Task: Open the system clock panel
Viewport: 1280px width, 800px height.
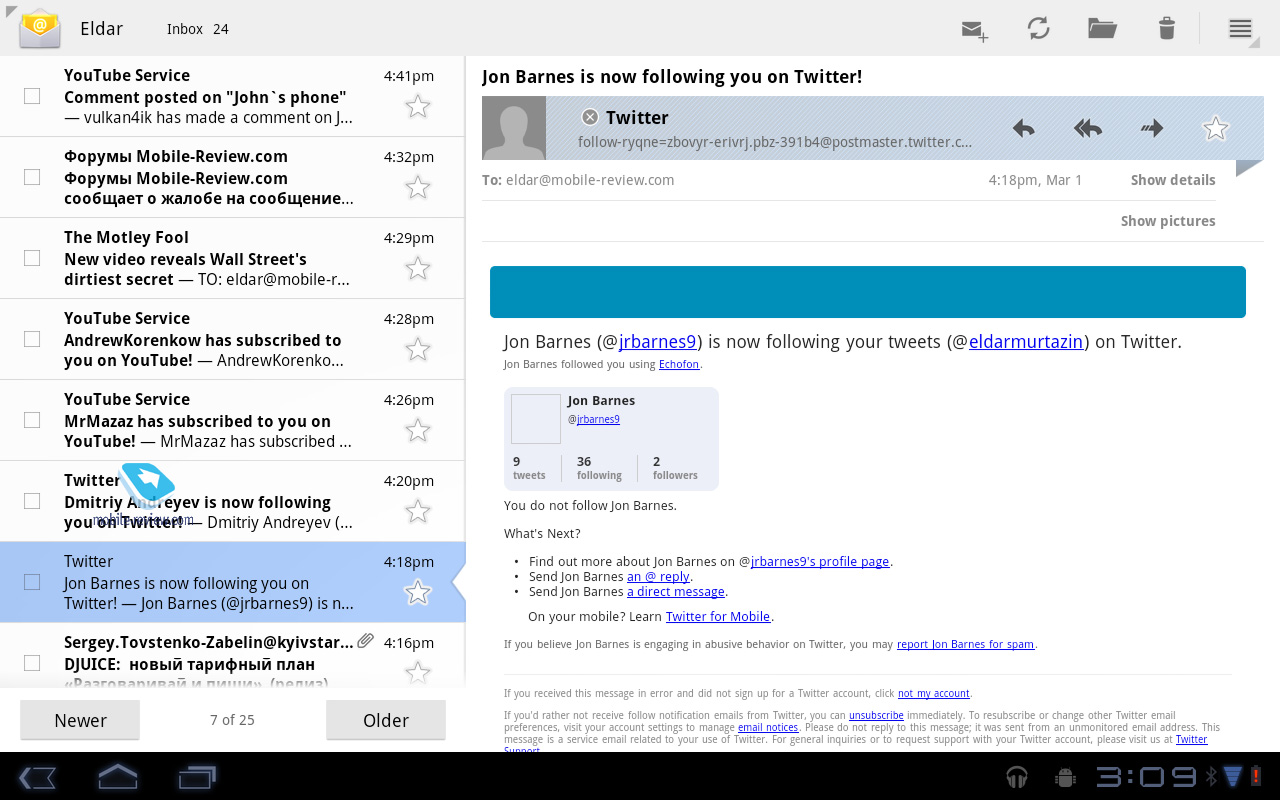Action: pos(1146,777)
